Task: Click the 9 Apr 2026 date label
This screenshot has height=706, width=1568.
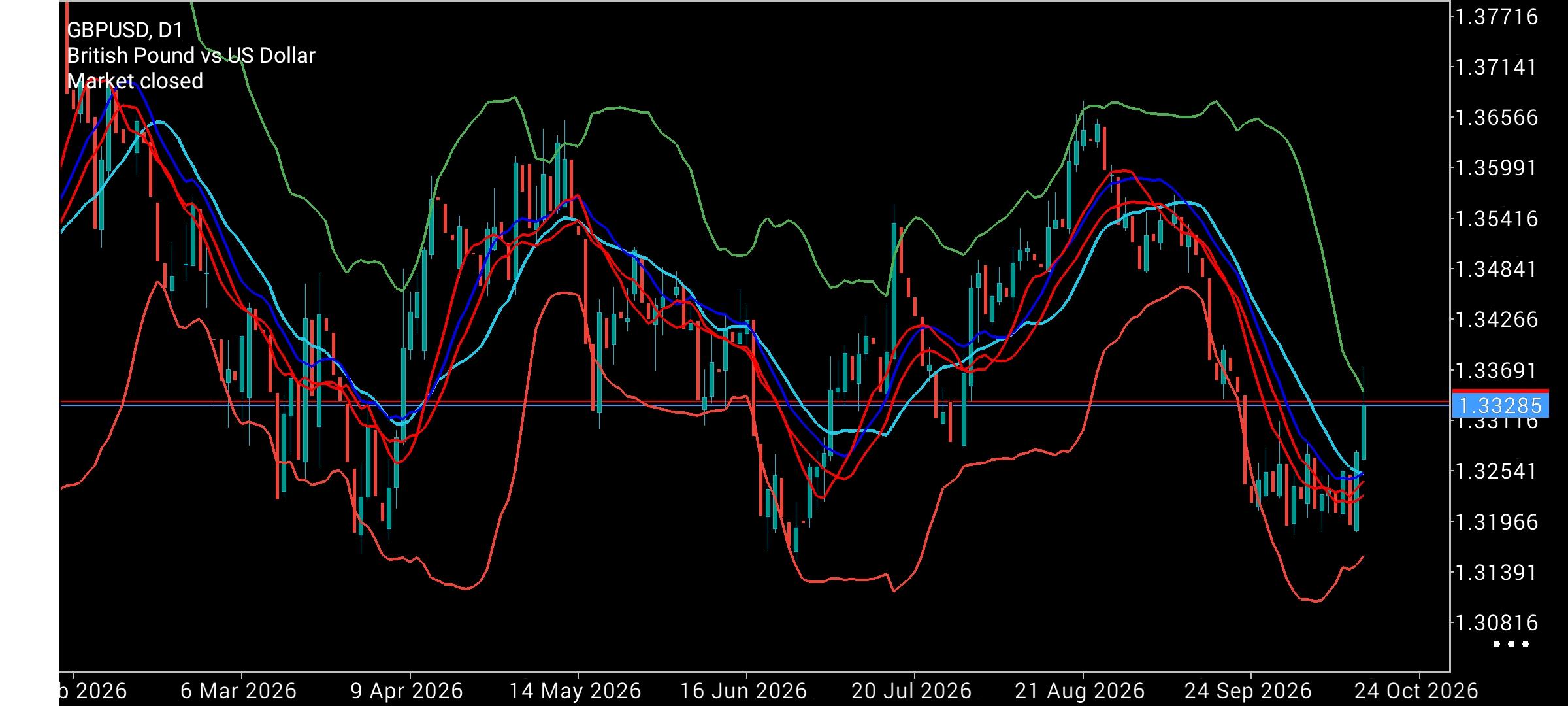Action: 407,691
